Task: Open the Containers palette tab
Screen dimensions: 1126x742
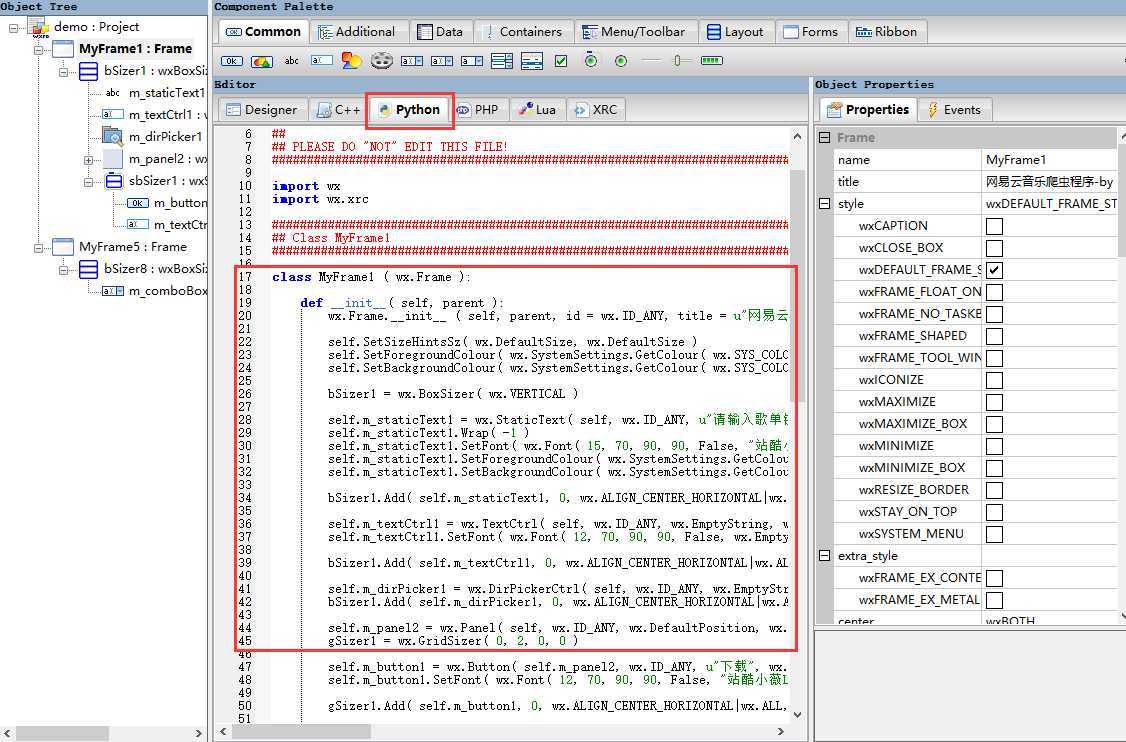Action: (x=523, y=32)
